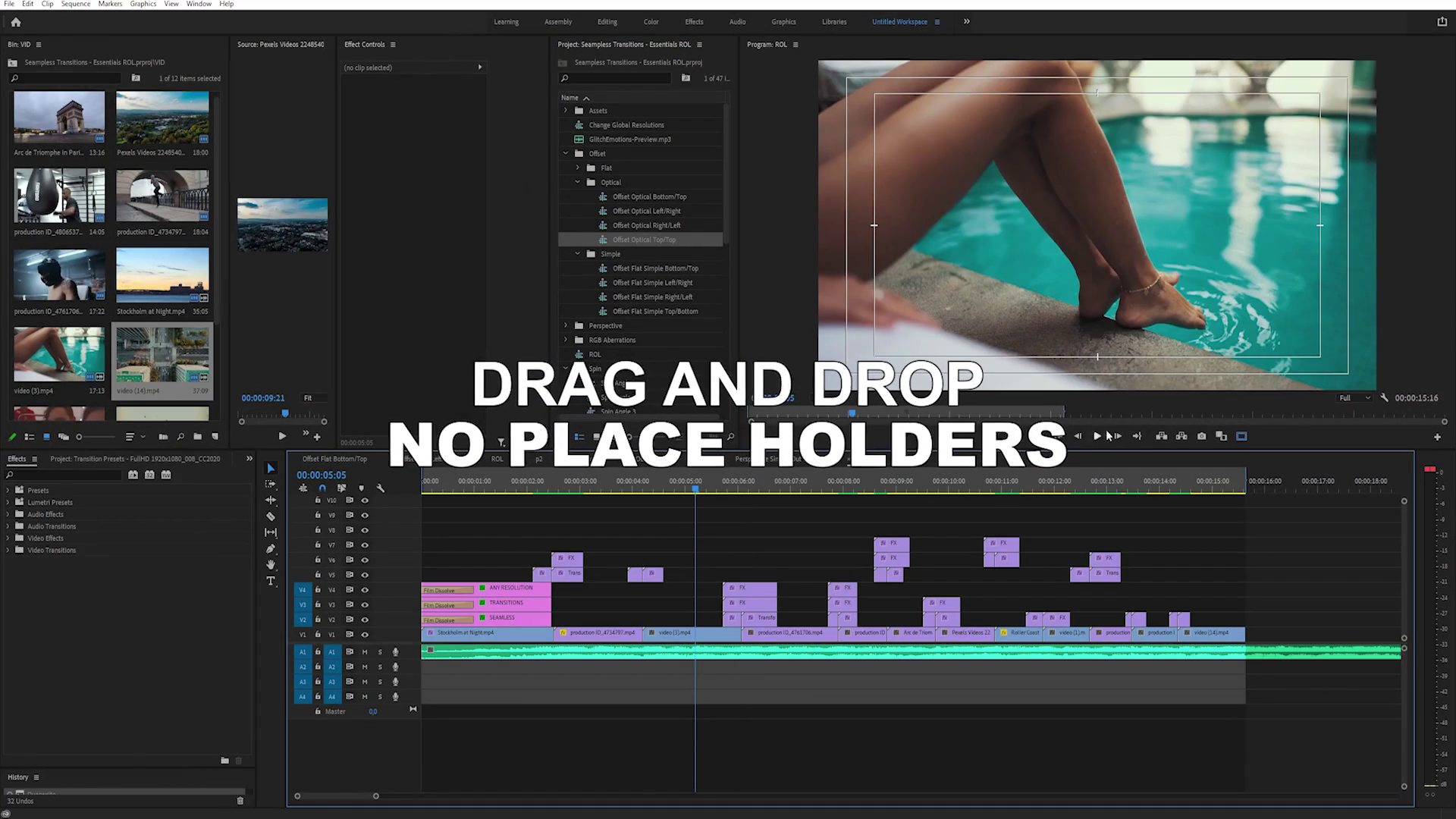
Task: Select the Track Select Forward tool
Action: click(x=271, y=485)
